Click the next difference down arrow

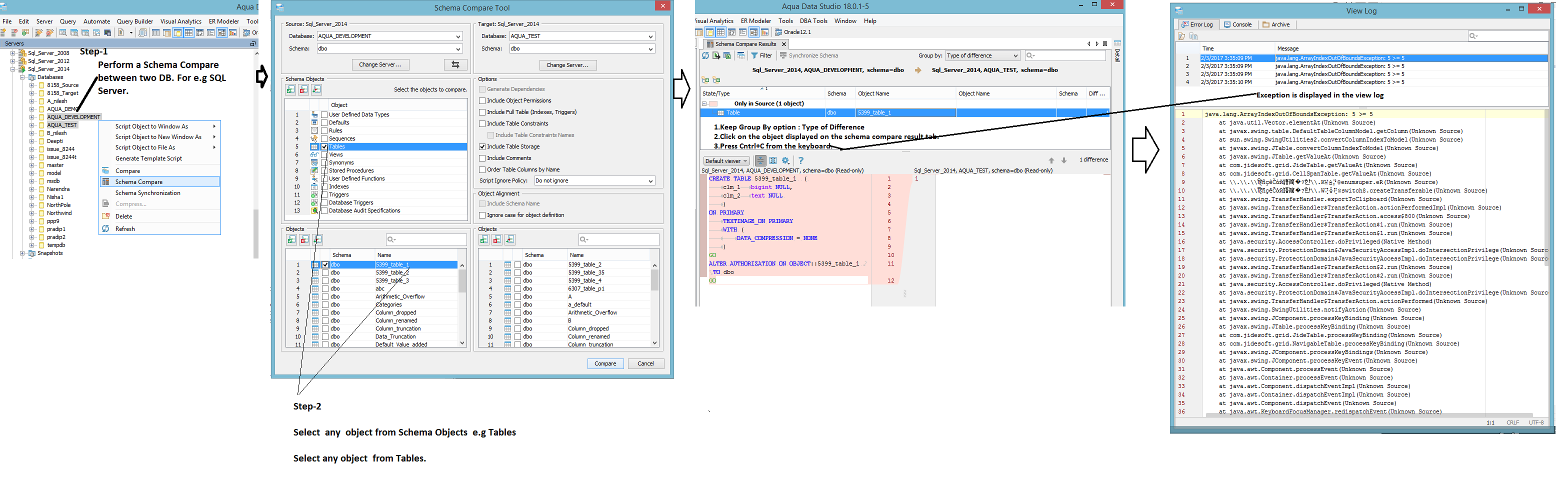1064,160
